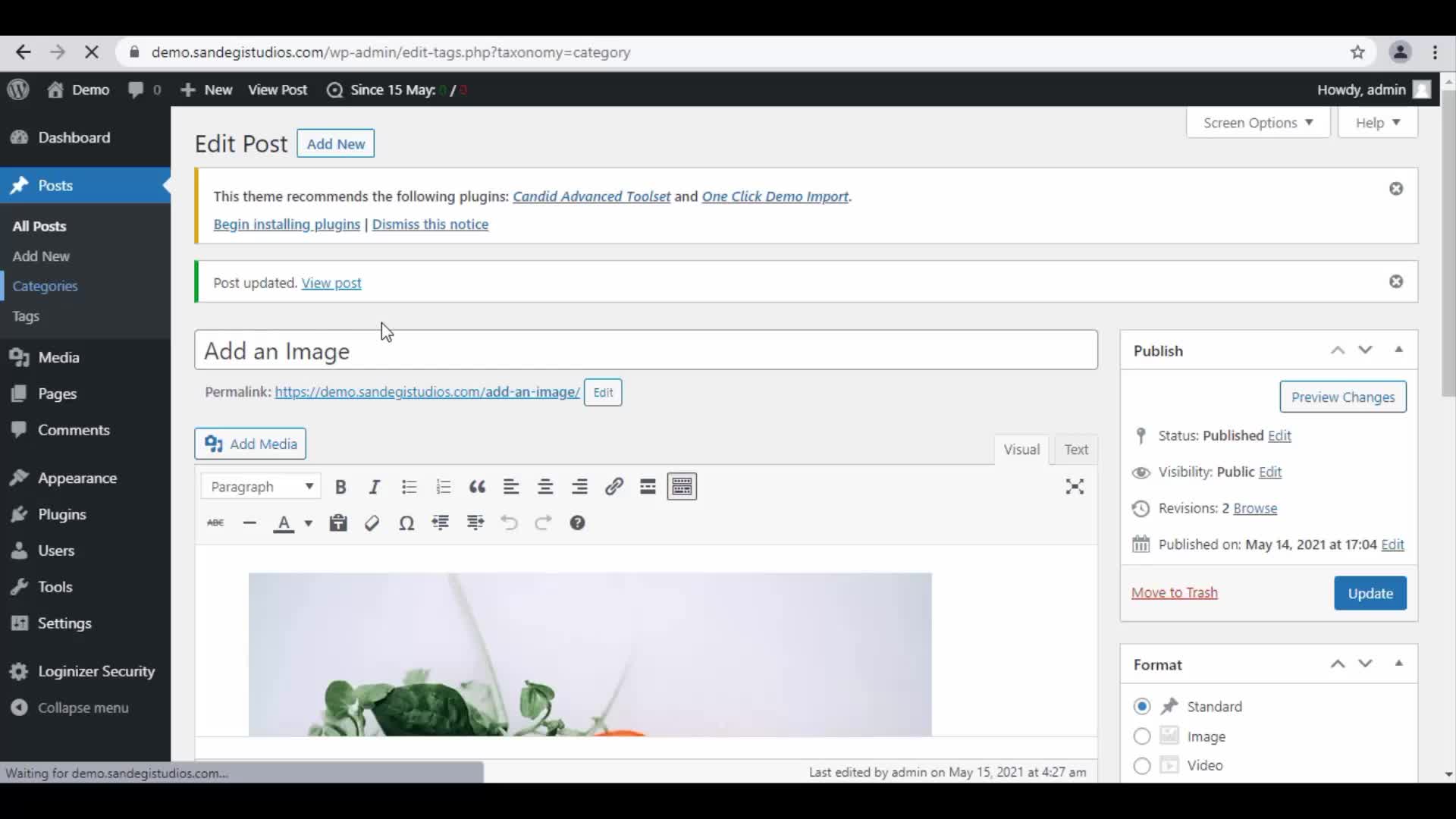The height and width of the screenshot is (819, 1456).
Task: Dismiss the Post updated notice
Action: pyautogui.click(x=1396, y=281)
